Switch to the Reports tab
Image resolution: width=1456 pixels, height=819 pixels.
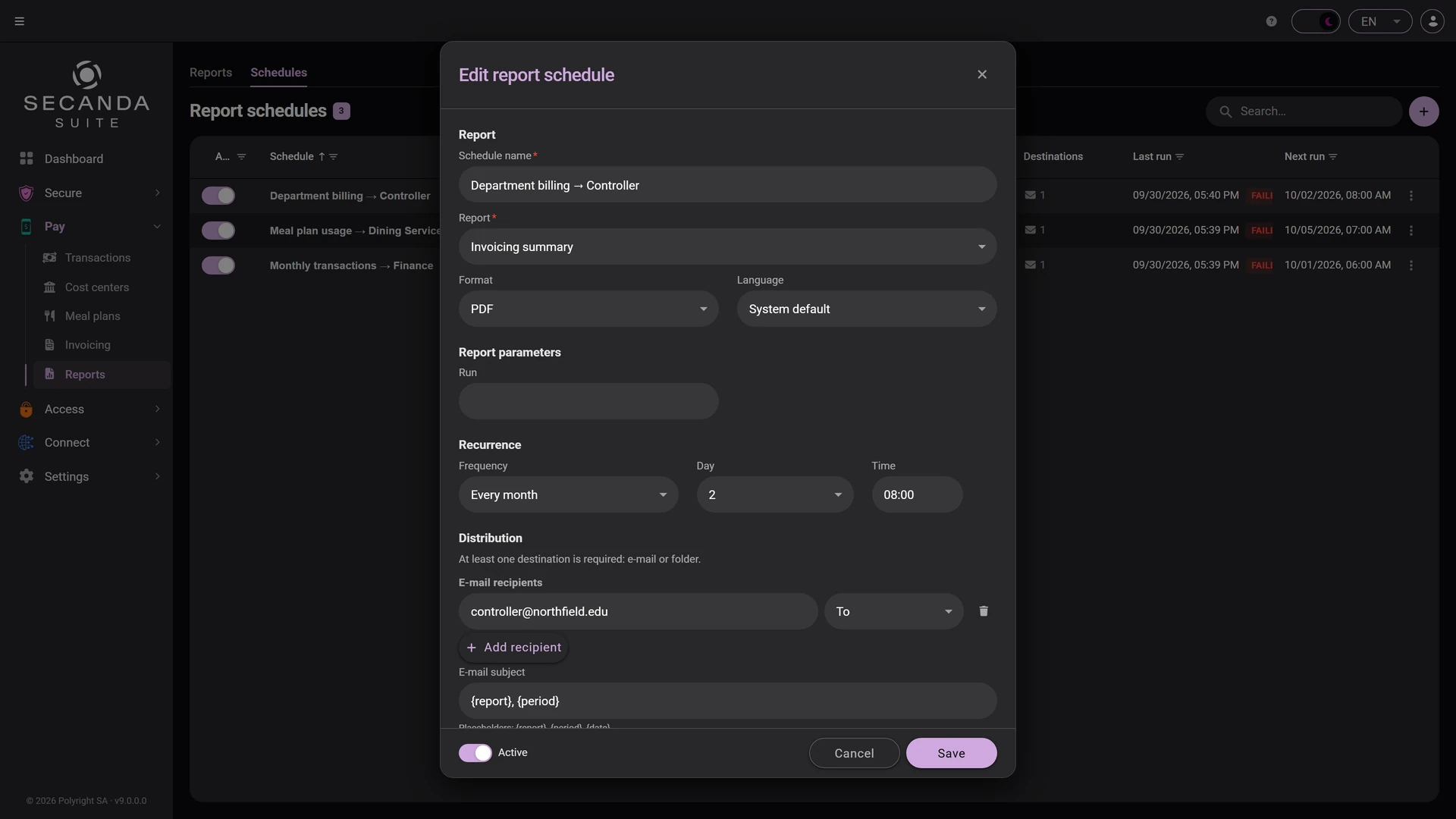click(x=211, y=73)
